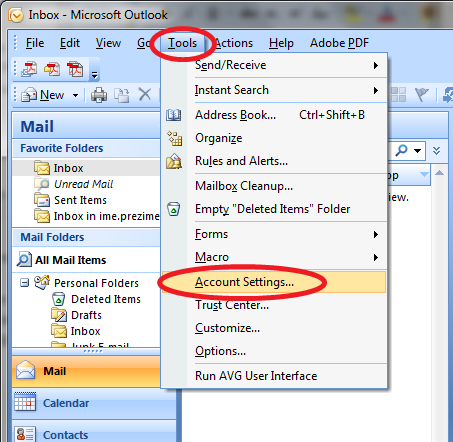Choose Account Settings menu item
This screenshot has height=442, width=453.
pyautogui.click(x=274, y=282)
